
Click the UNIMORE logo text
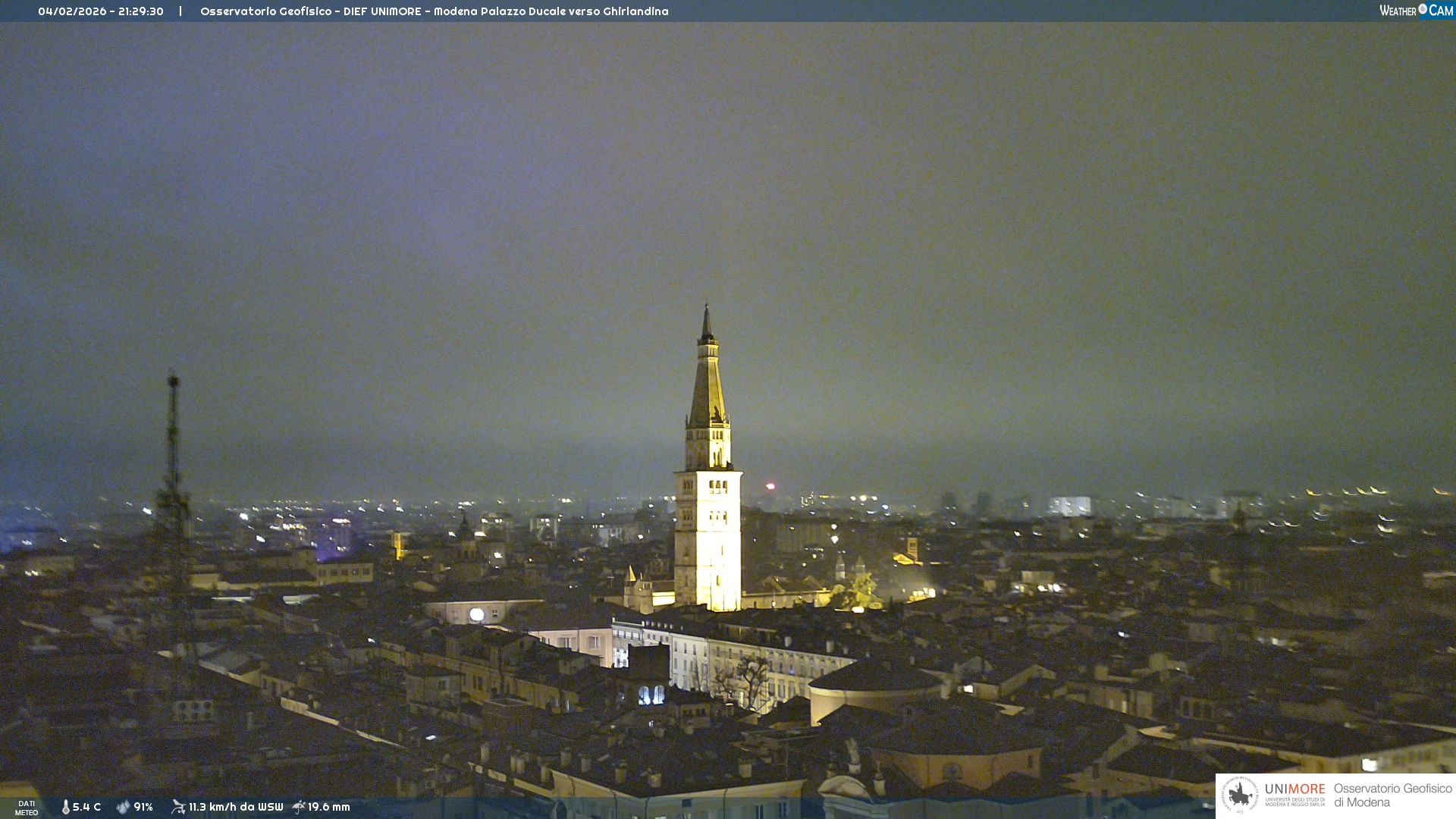point(1294,789)
